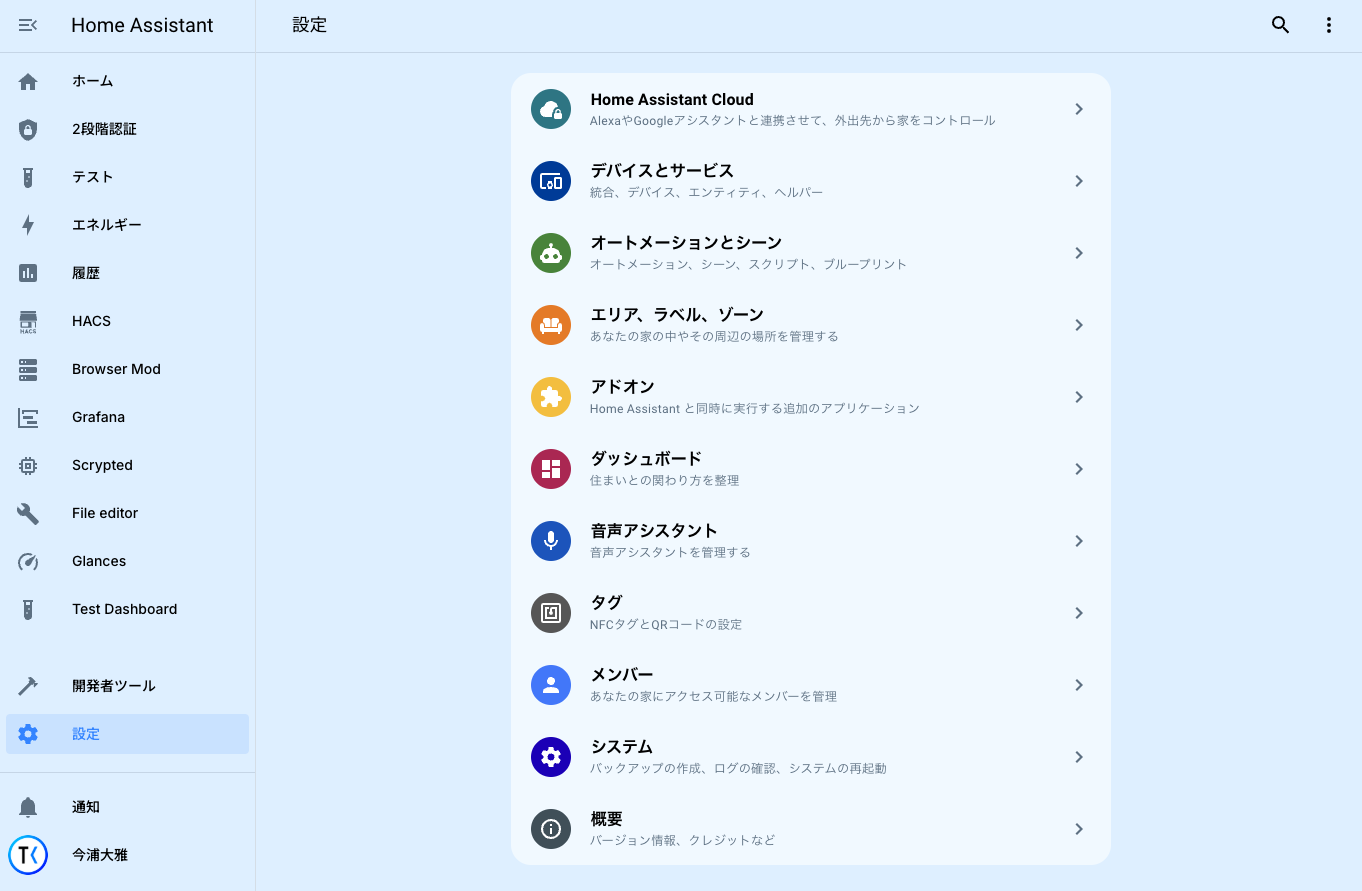Screen dimensions: 1362x891
Task: Open the システム title text
Action: (x=621, y=747)
